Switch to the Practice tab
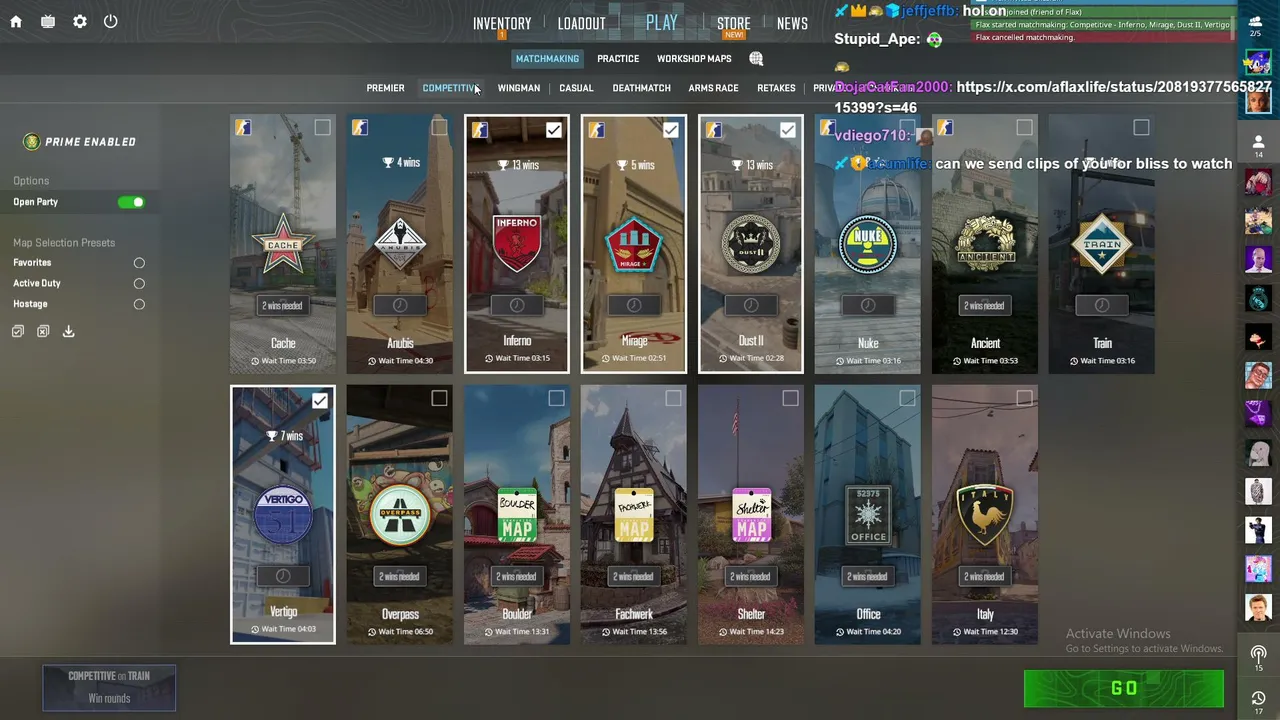The width and height of the screenshot is (1280, 720). pyautogui.click(x=618, y=59)
